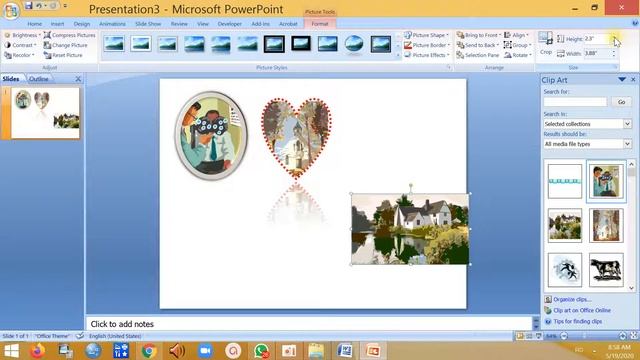Select the house by lake clip thumbnail
The width and height of the screenshot is (640, 360).
[x=565, y=225]
